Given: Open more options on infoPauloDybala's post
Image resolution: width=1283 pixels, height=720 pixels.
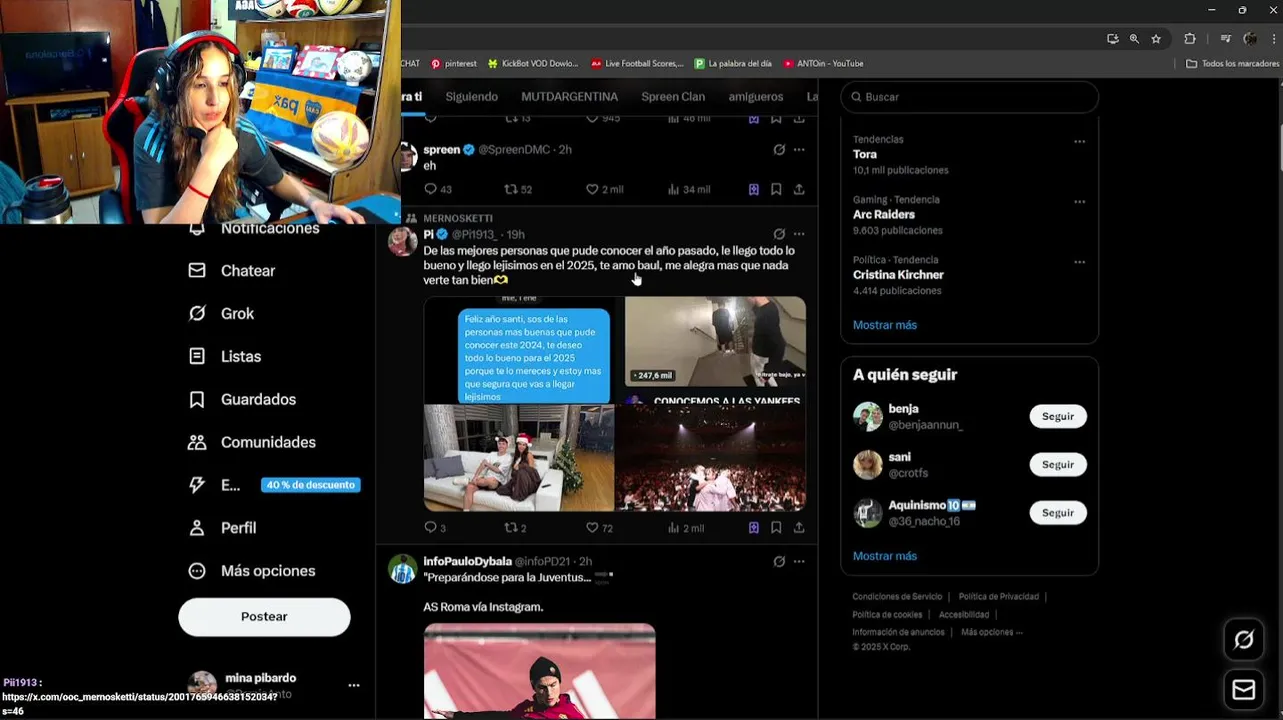Looking at the screenshot, I should [799, 562].
